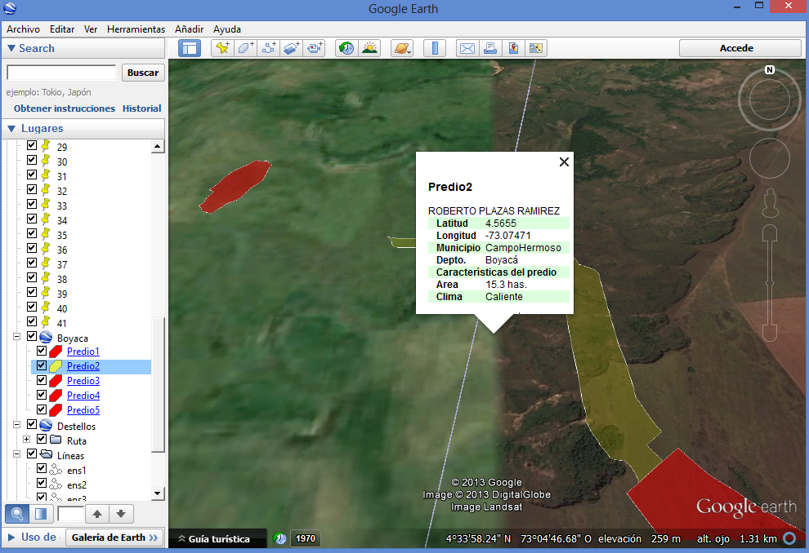
Task: Open the Archivo menu
Action: pos(23,29)
